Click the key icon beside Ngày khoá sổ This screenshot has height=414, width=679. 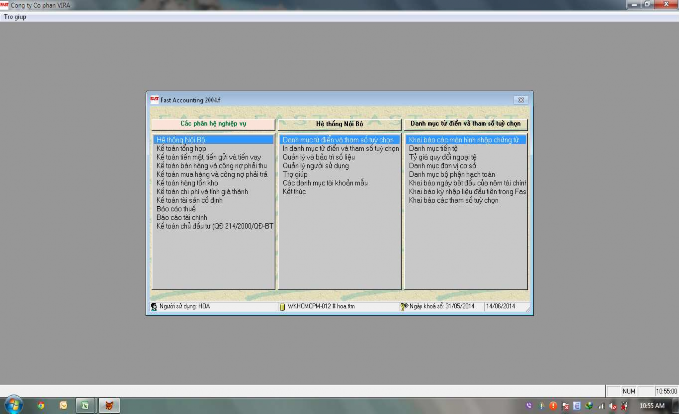click(x=404, y=307)
